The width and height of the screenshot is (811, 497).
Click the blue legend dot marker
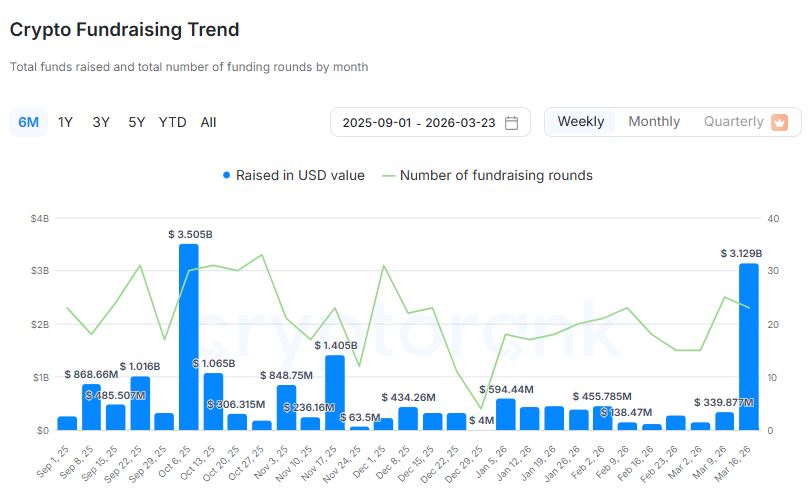tap(227, 175)
